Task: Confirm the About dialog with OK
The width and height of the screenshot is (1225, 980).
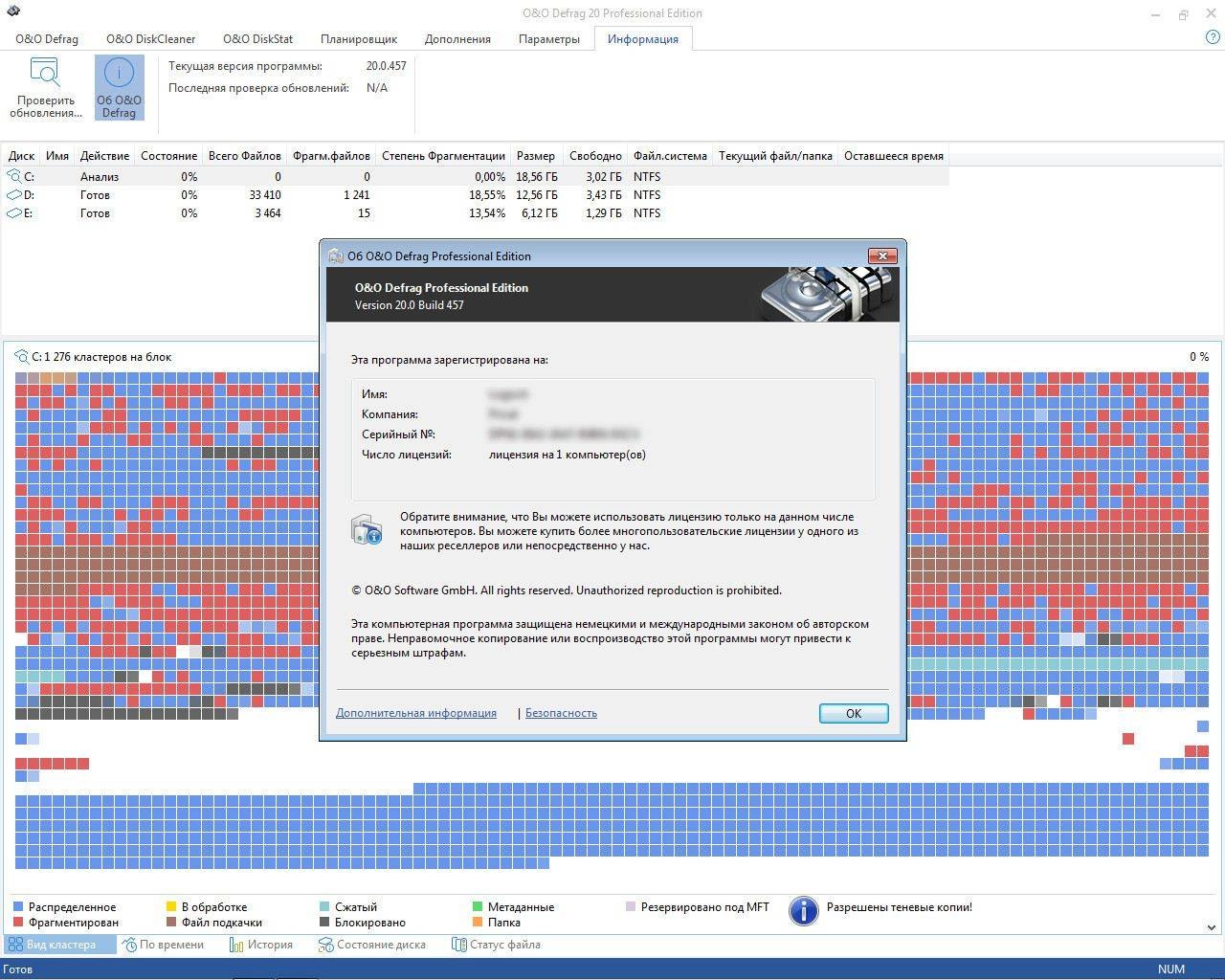Action: (854, 713)
